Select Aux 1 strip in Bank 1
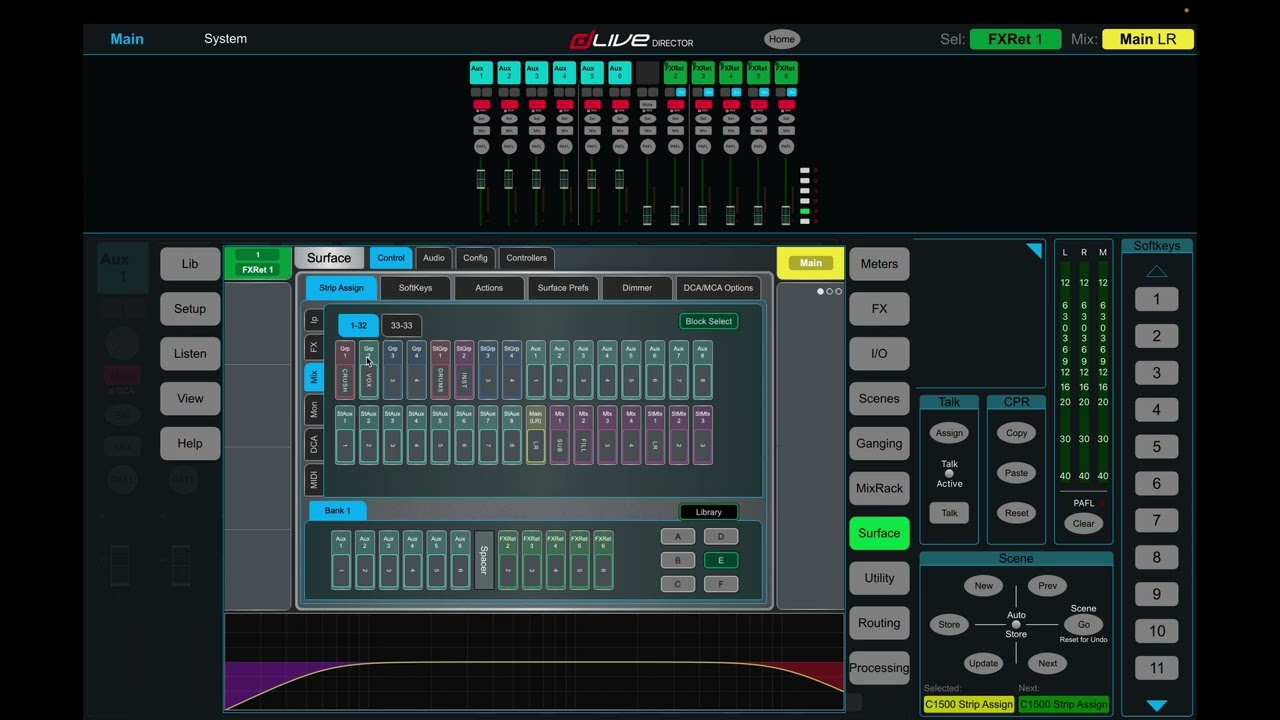This screenshot has height=720, width=1280. tap(341, 560)
